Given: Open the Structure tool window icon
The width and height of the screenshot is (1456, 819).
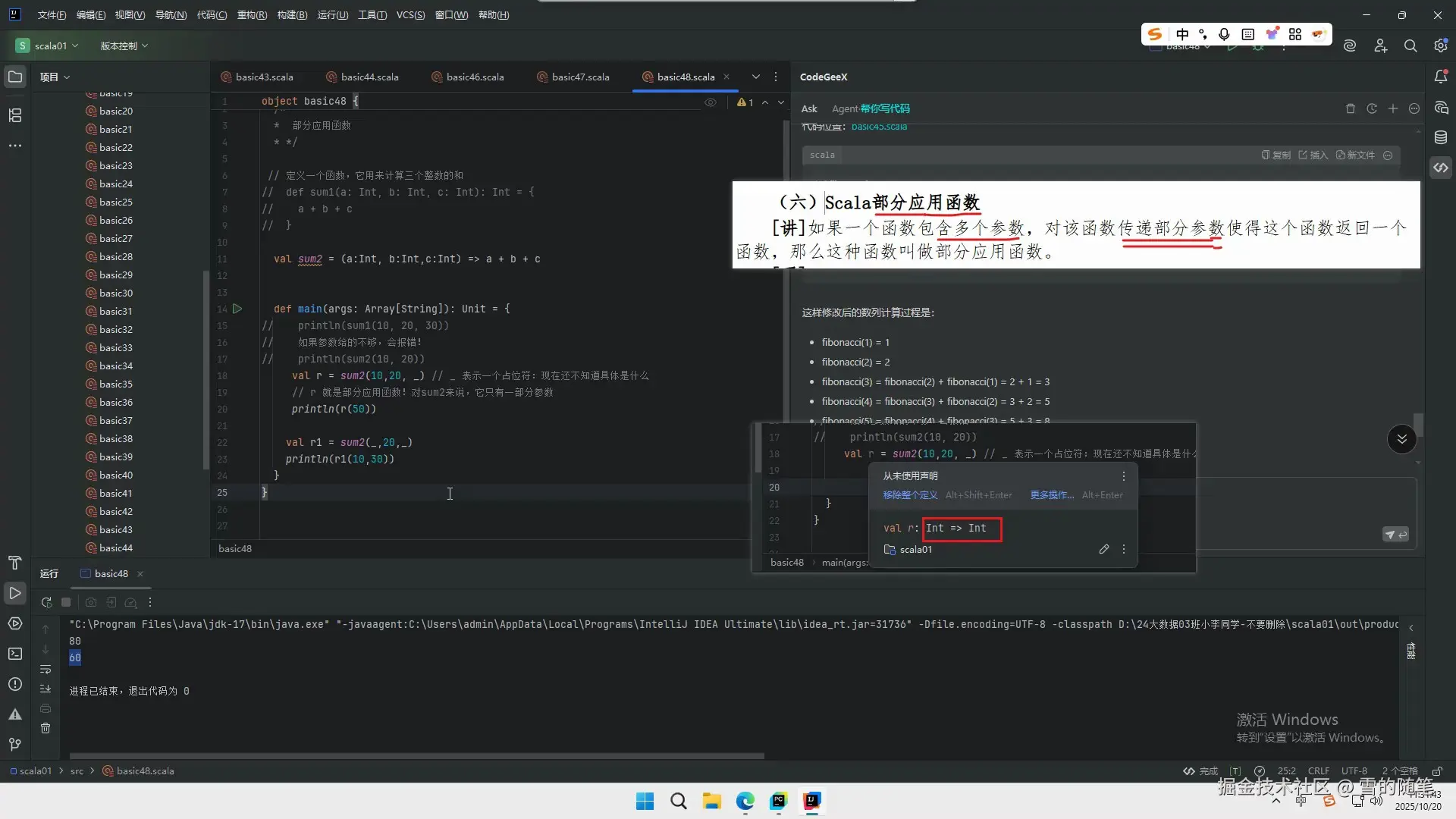Looking at the screenshot, I should pos(15,115).
